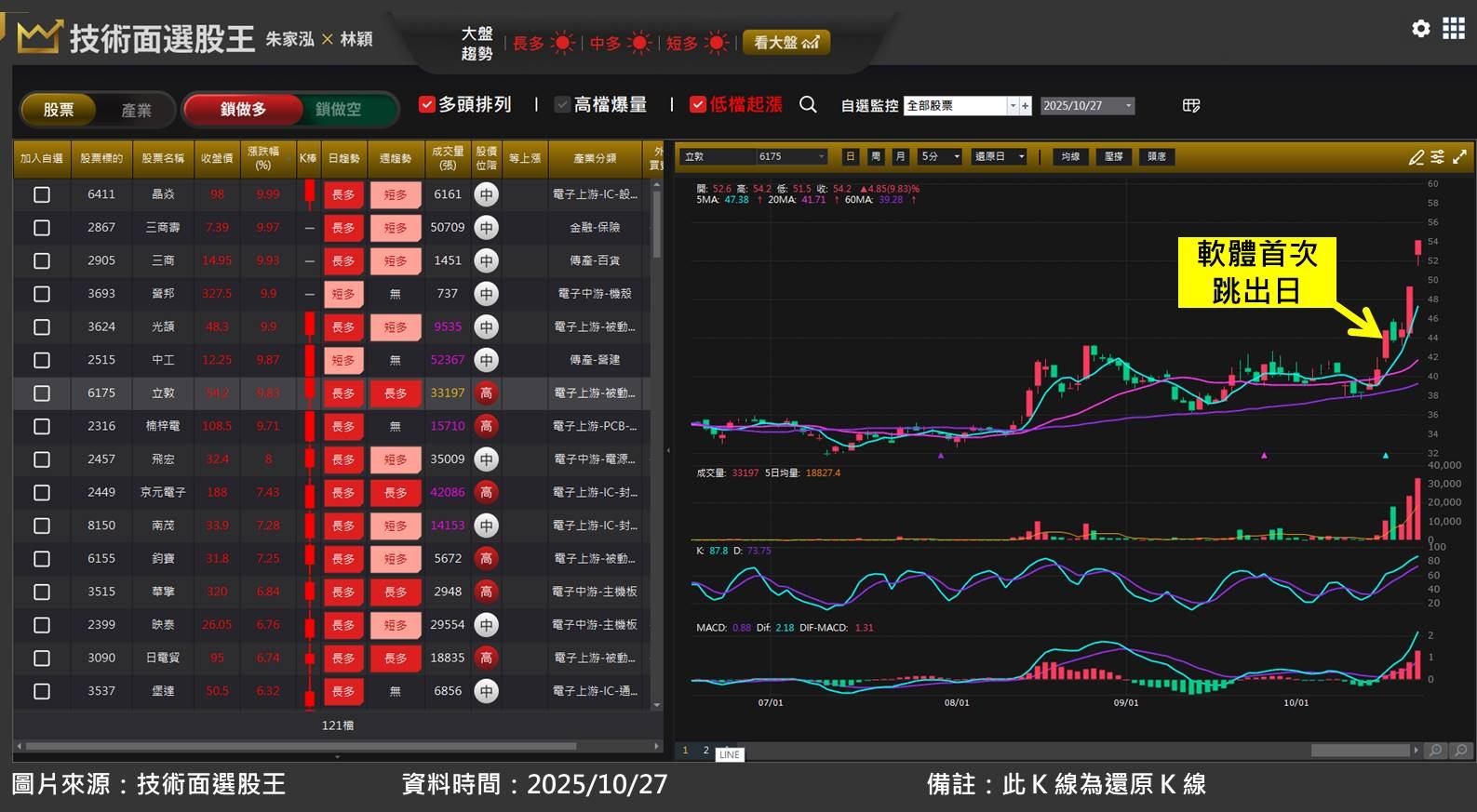Click the 立敦 stock name field above the chart
Viewport: 1477px width, 812px height.
coord(717,157)
